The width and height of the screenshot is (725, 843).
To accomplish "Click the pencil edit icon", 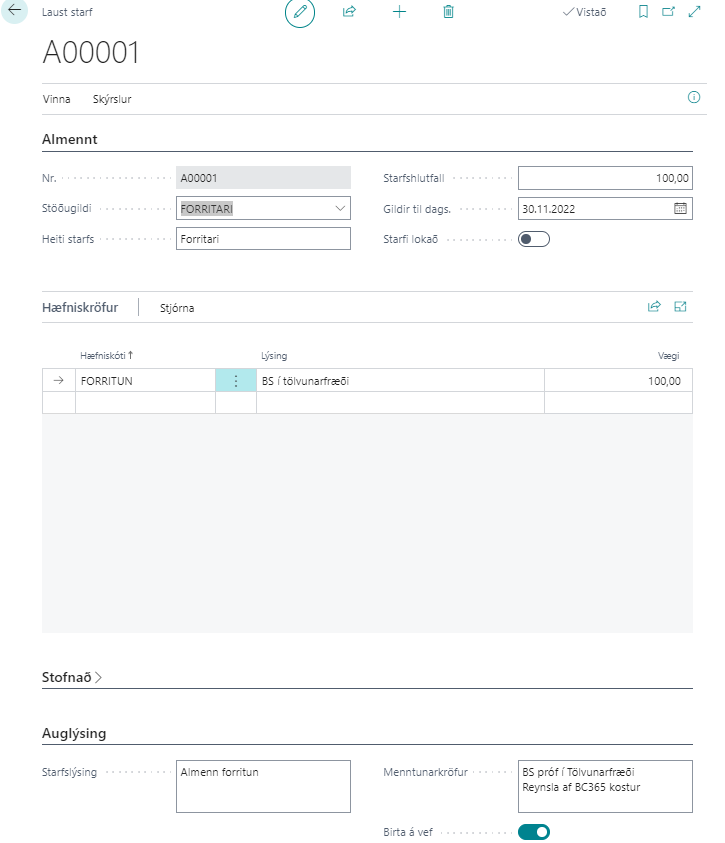I will click(299, 12).
